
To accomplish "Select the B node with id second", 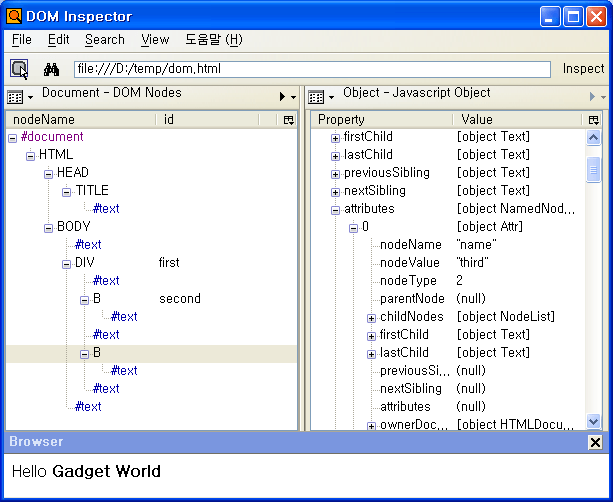I will 97,299.
